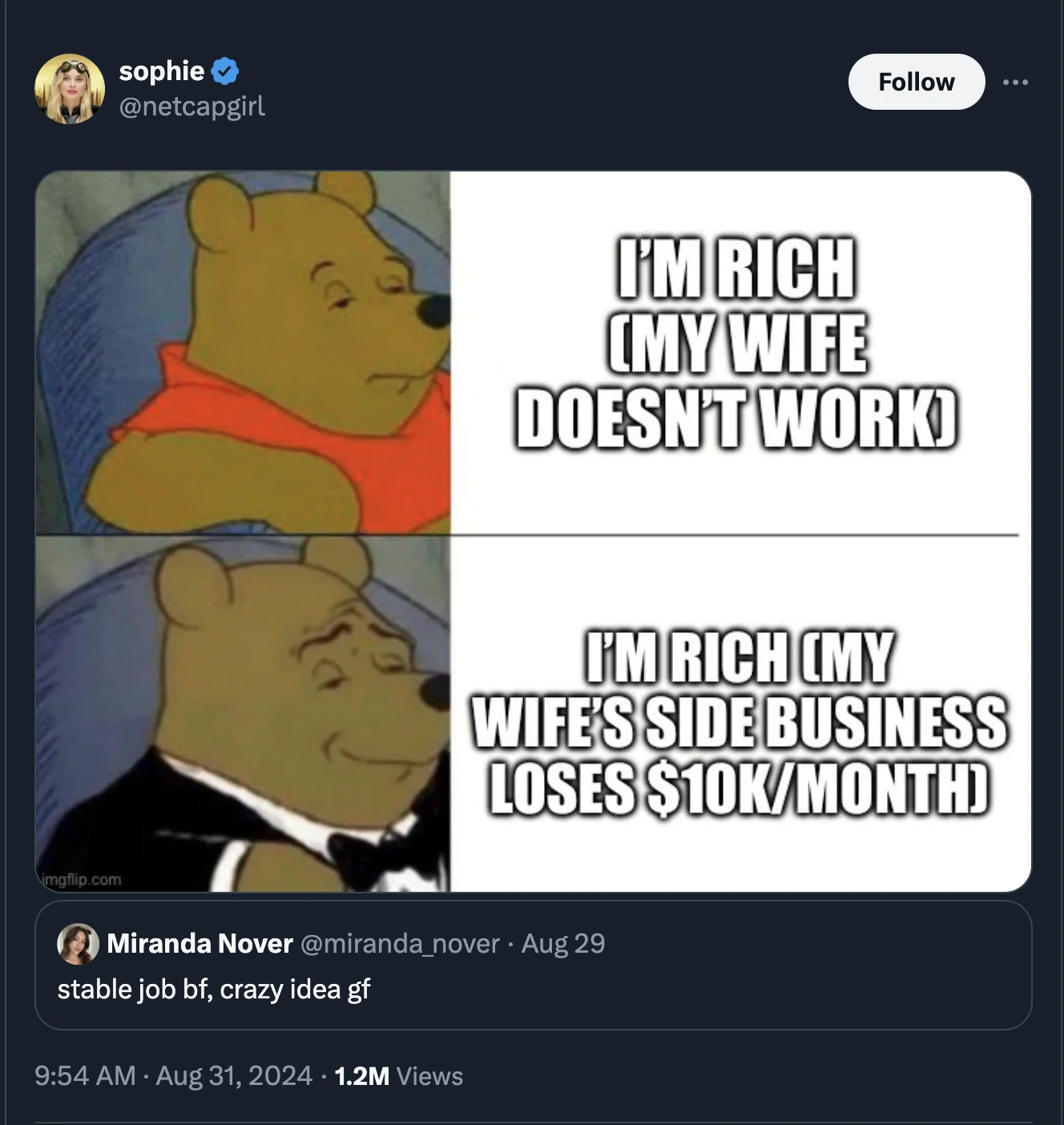Click the Follow button

(x=916, y=82)
